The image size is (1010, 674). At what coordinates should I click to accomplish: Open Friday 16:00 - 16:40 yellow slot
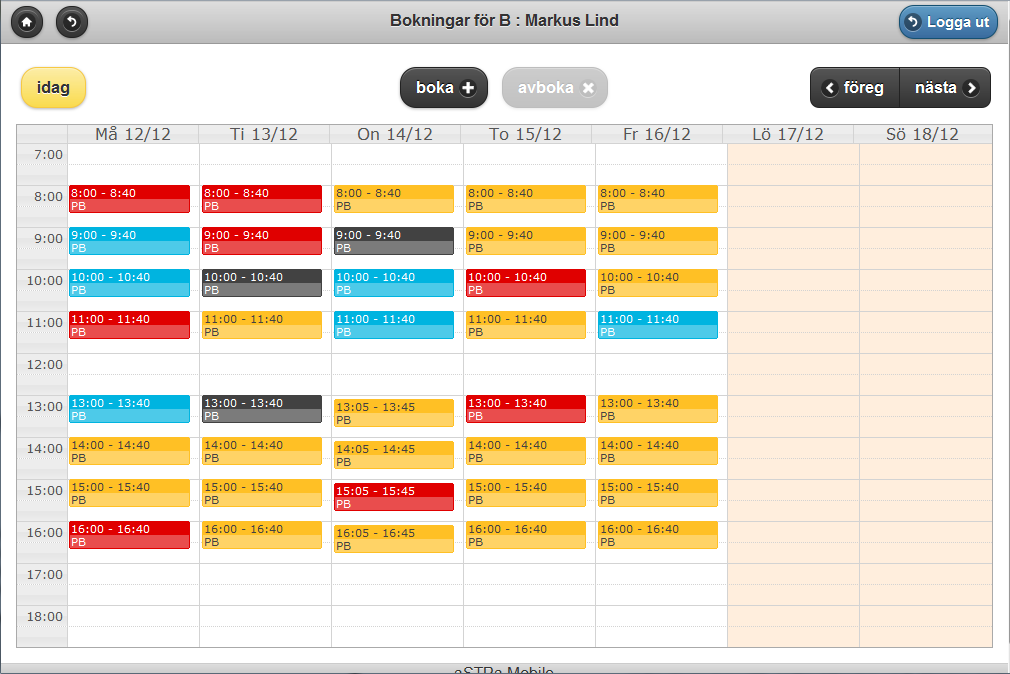click(658, 535)
